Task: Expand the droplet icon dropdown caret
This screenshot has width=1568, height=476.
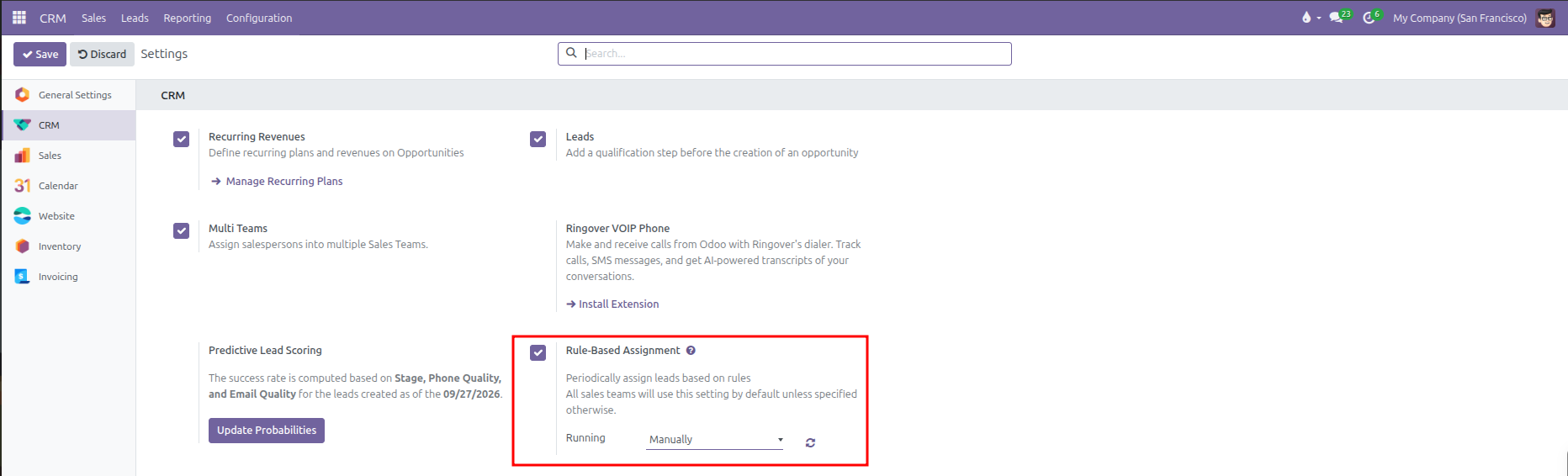Action: coord(1319,18)
